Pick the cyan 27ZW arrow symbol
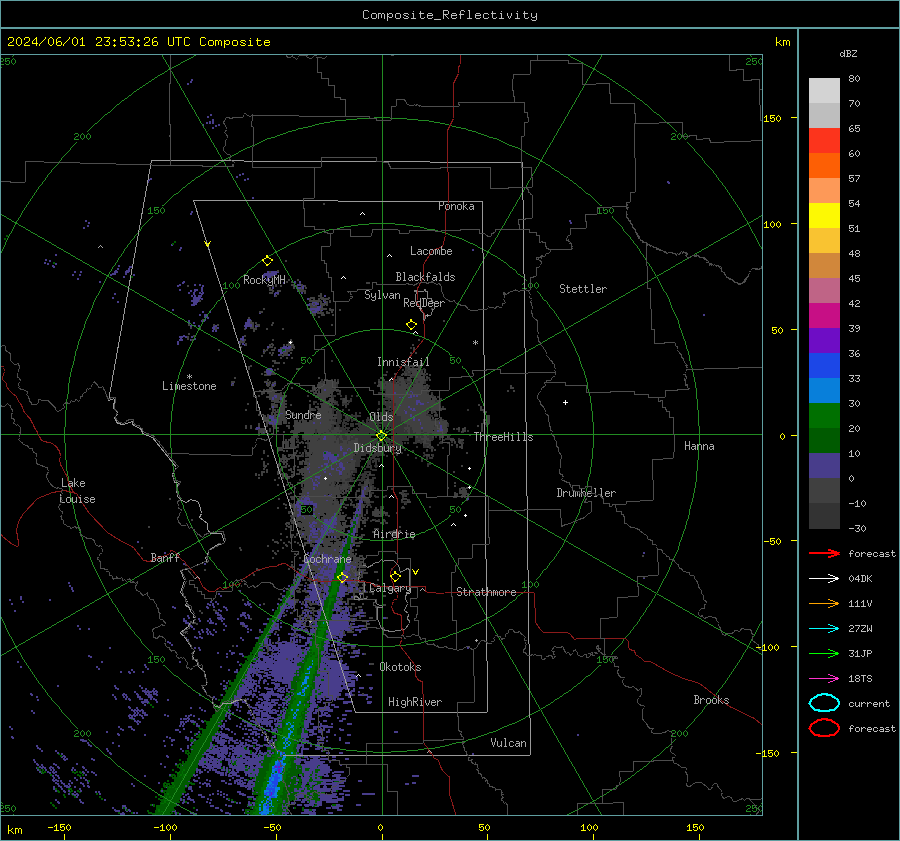The height and width of the screenshot is (841, 900). pos(824,629)
